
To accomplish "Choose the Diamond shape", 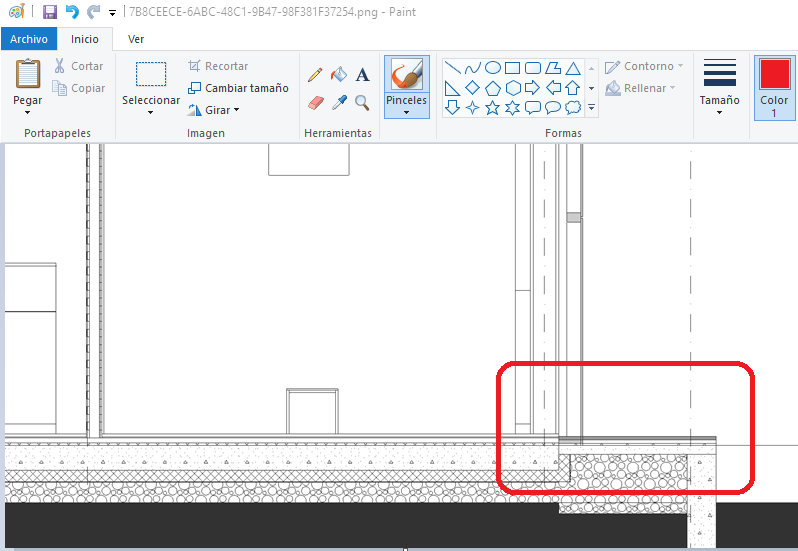I will [472, 88].
